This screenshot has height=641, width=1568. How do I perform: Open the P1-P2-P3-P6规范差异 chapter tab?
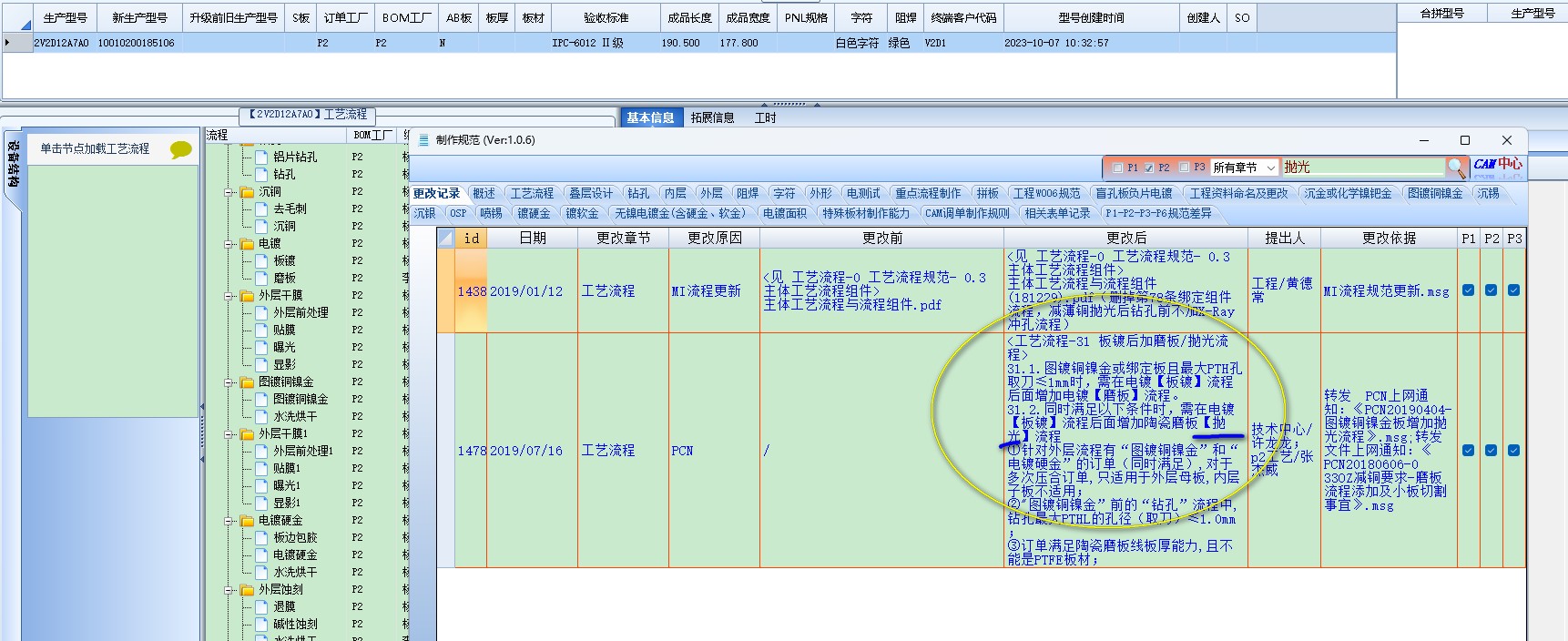(1158, 213)
